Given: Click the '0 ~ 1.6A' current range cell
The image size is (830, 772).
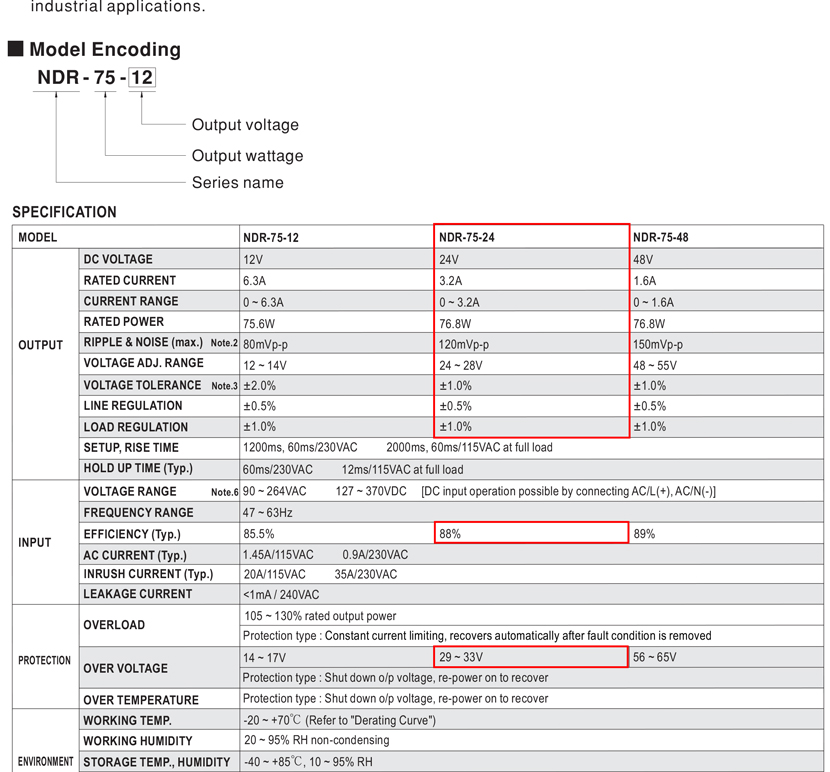Looking at the screenshot, I should coord(654,302).
